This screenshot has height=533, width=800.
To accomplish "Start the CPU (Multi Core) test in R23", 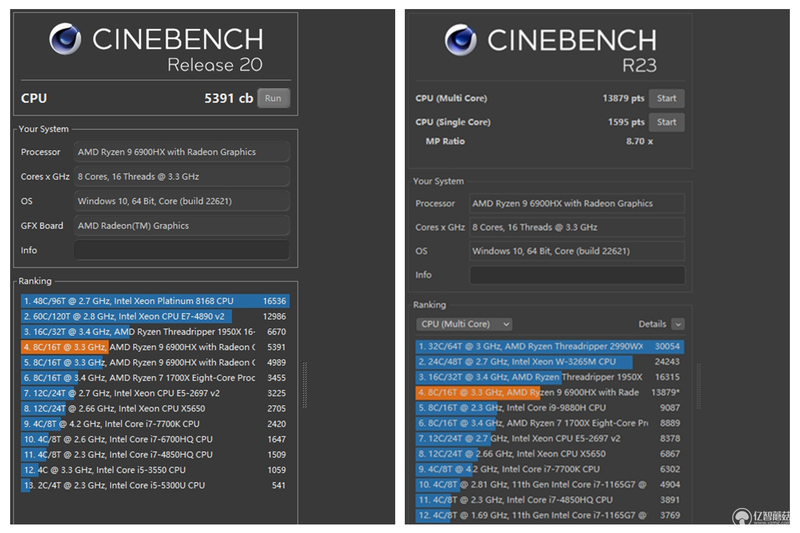I will 666,98.
